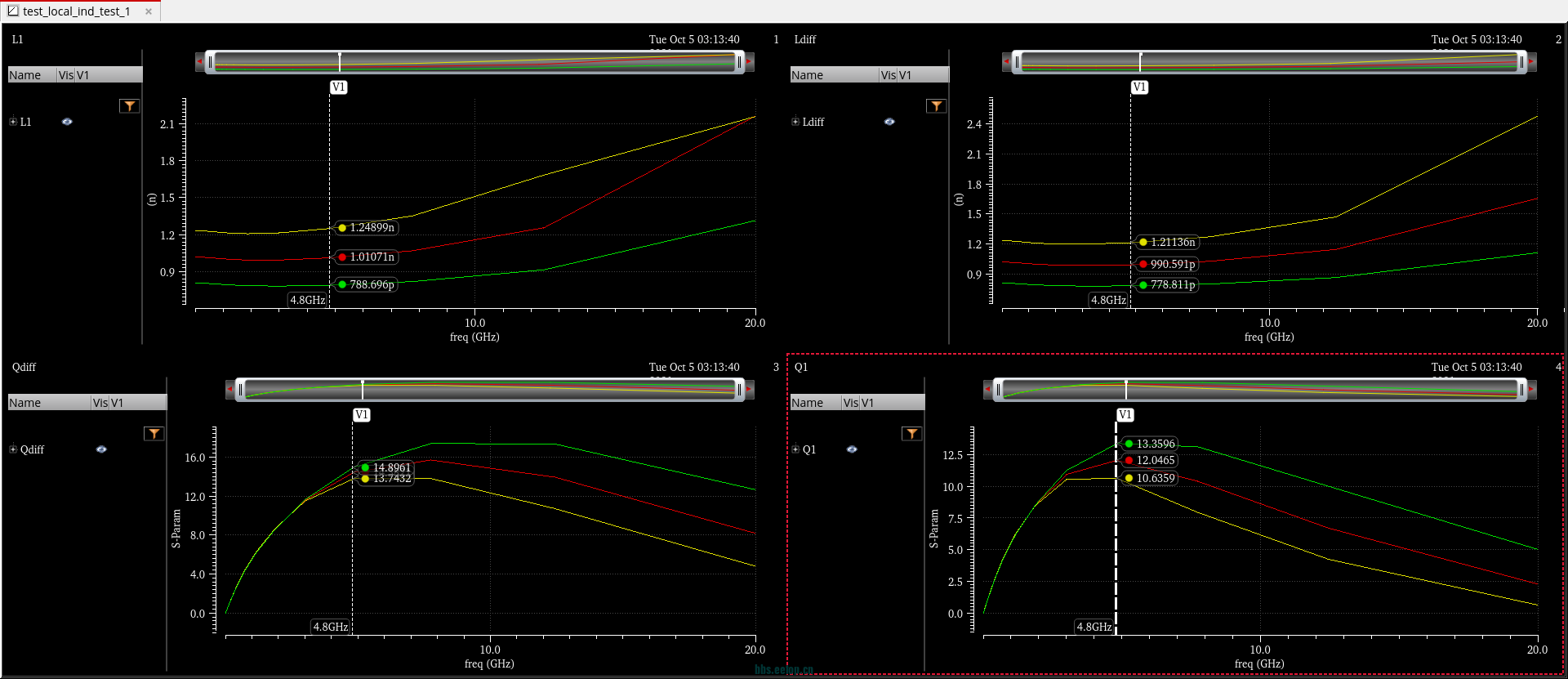This screenshot has height=679, width=1568.
Task: Select V1 marker label in Qdiff plot
Action: [x=362, y=415]
